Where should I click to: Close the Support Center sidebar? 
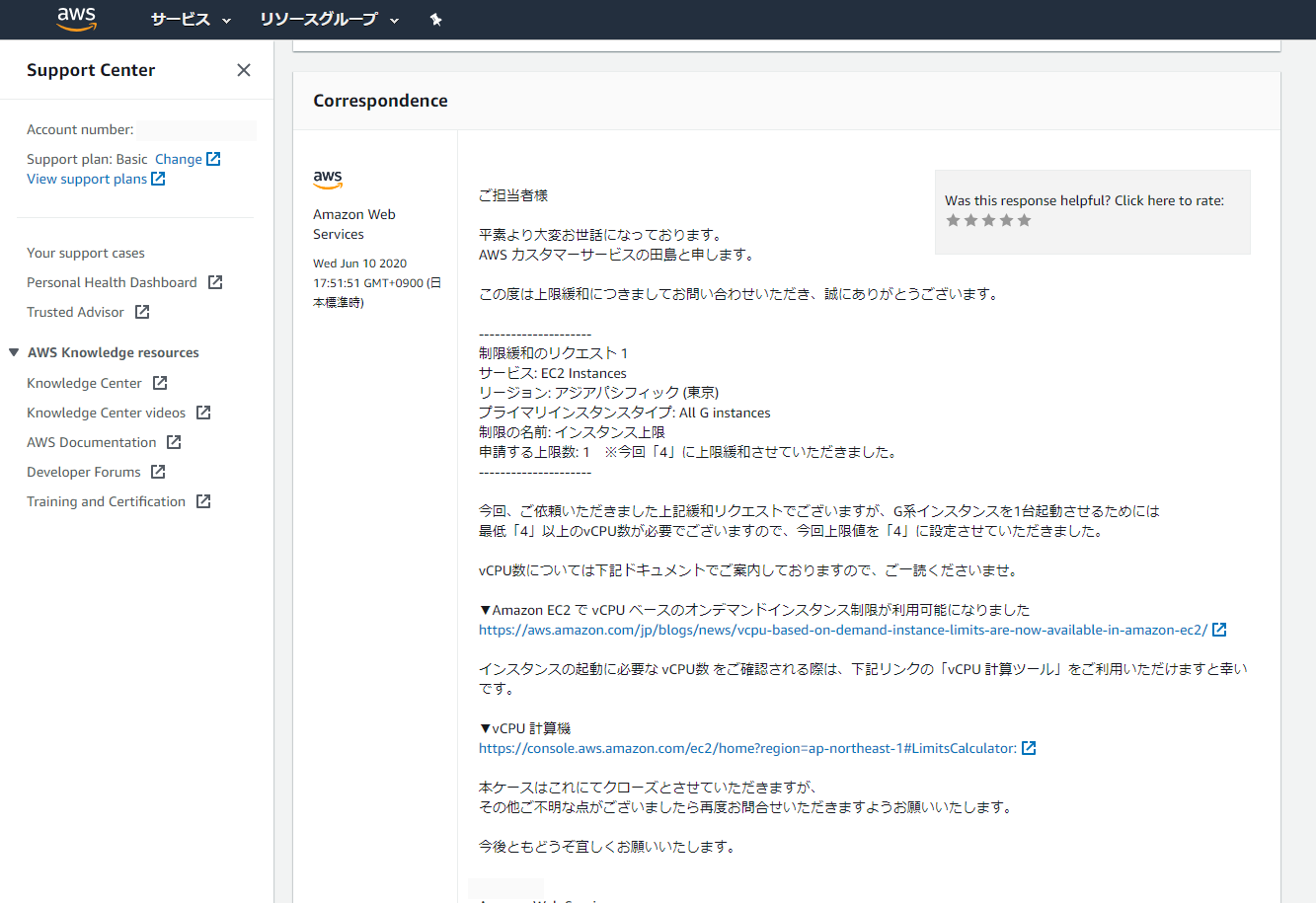click(x=244, y=70)
